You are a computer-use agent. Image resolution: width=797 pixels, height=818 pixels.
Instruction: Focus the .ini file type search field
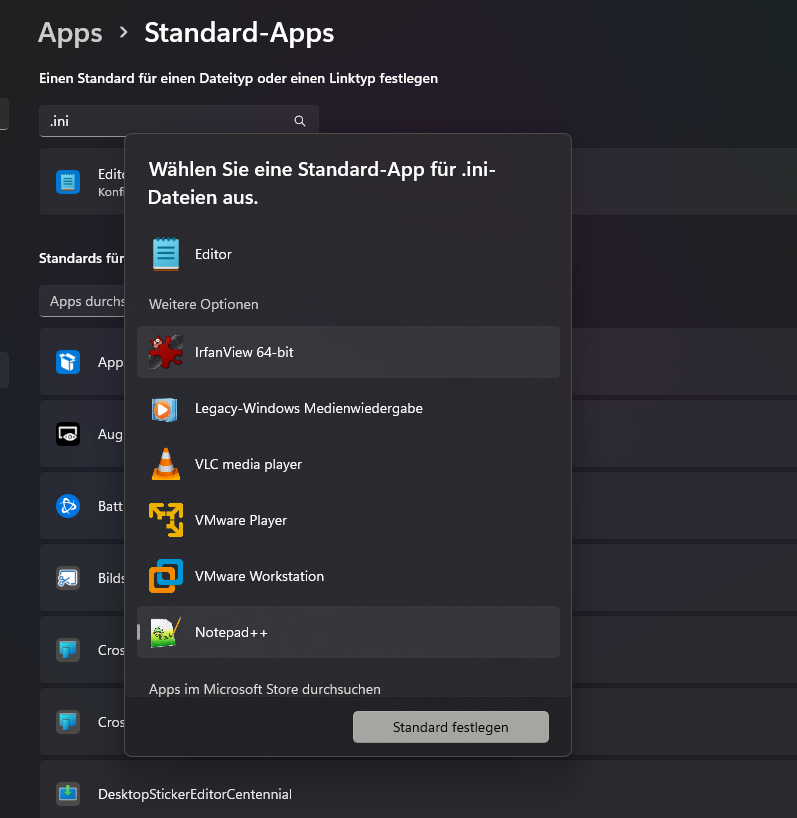pos(179,121)
